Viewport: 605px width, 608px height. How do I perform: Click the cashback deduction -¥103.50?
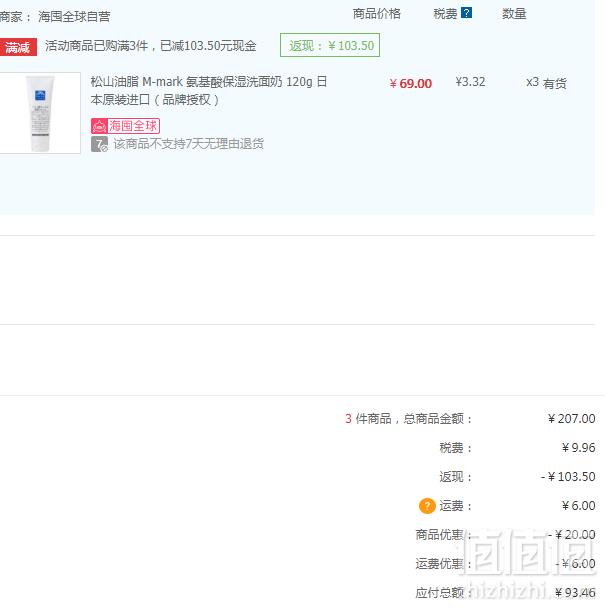tap(568, 477)
